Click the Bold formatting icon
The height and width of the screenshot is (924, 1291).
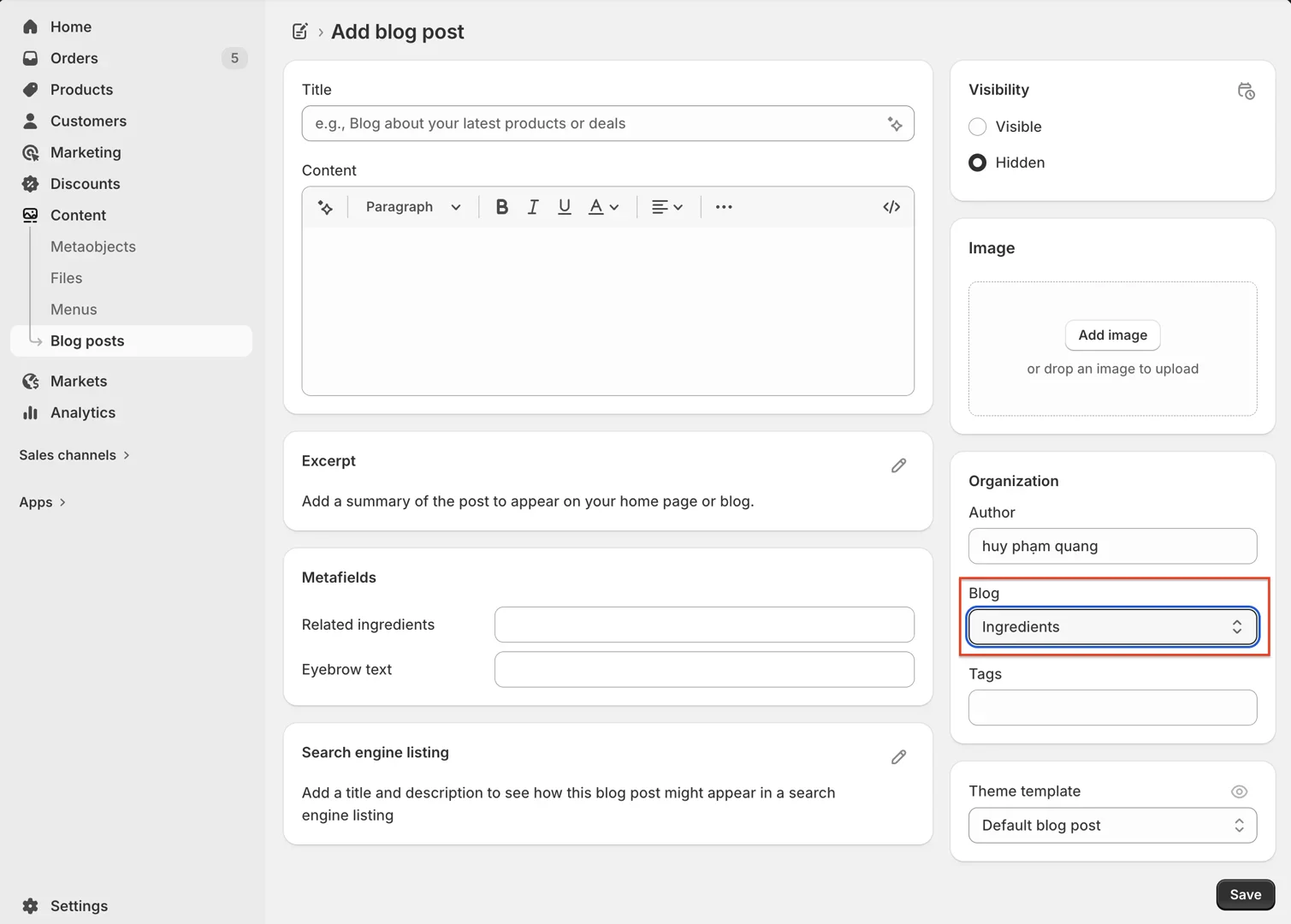(x=502, y=207)
